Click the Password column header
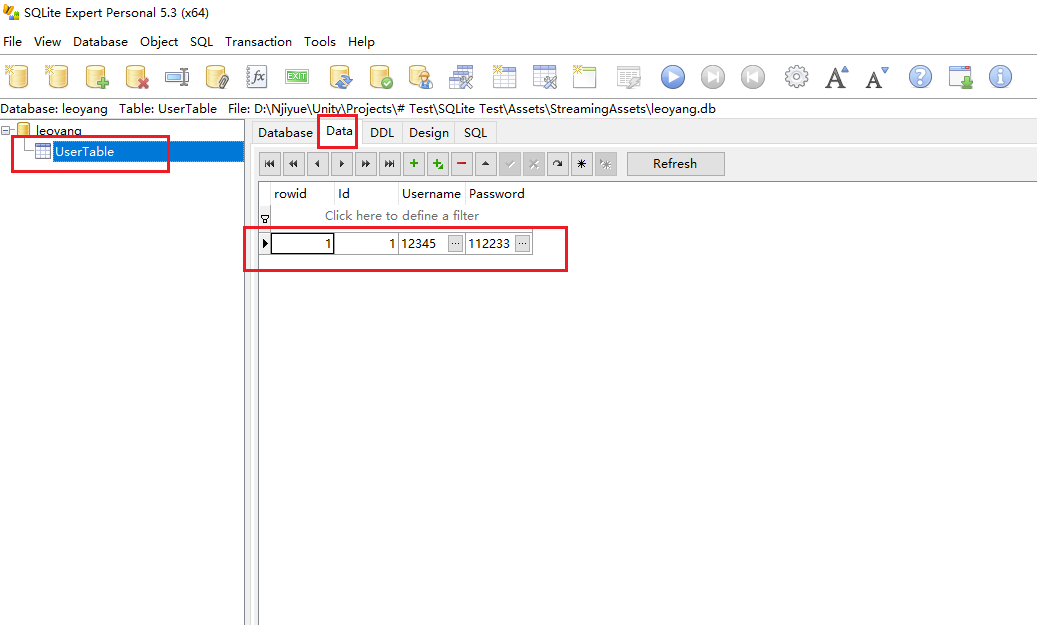Image resolution: width=1037 pixels, height=625 pixels. tap(497, 194)
